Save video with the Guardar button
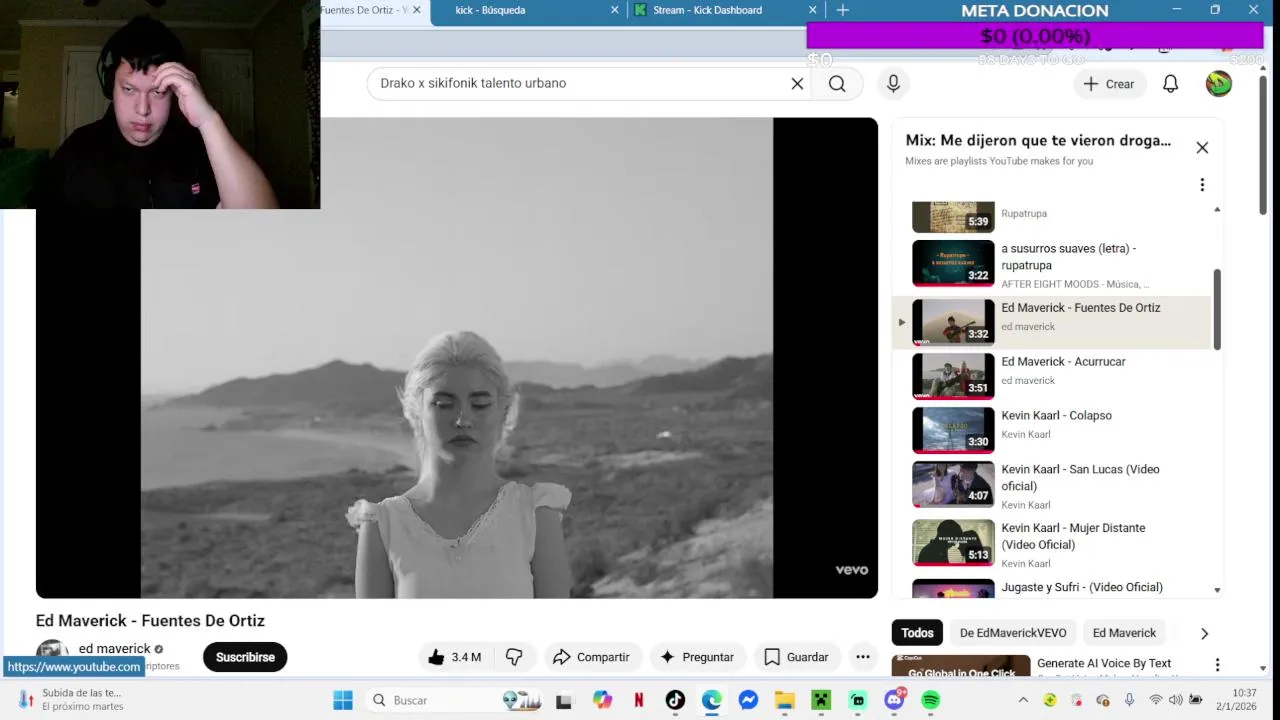Screen dimensions: 1280x720 coord(796,657)
